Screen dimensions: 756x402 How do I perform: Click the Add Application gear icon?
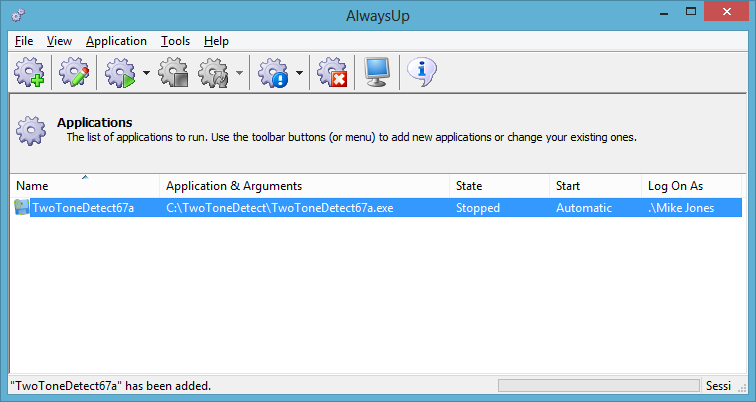[29, 72]
